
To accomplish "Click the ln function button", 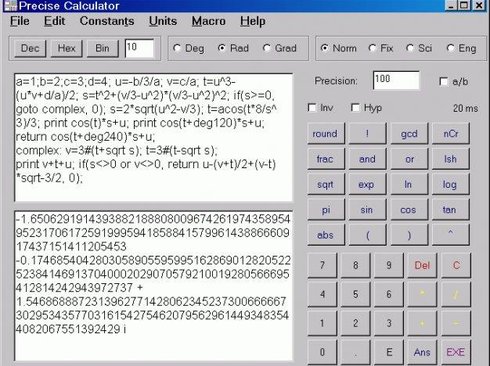I will click(x=409, y=184).
